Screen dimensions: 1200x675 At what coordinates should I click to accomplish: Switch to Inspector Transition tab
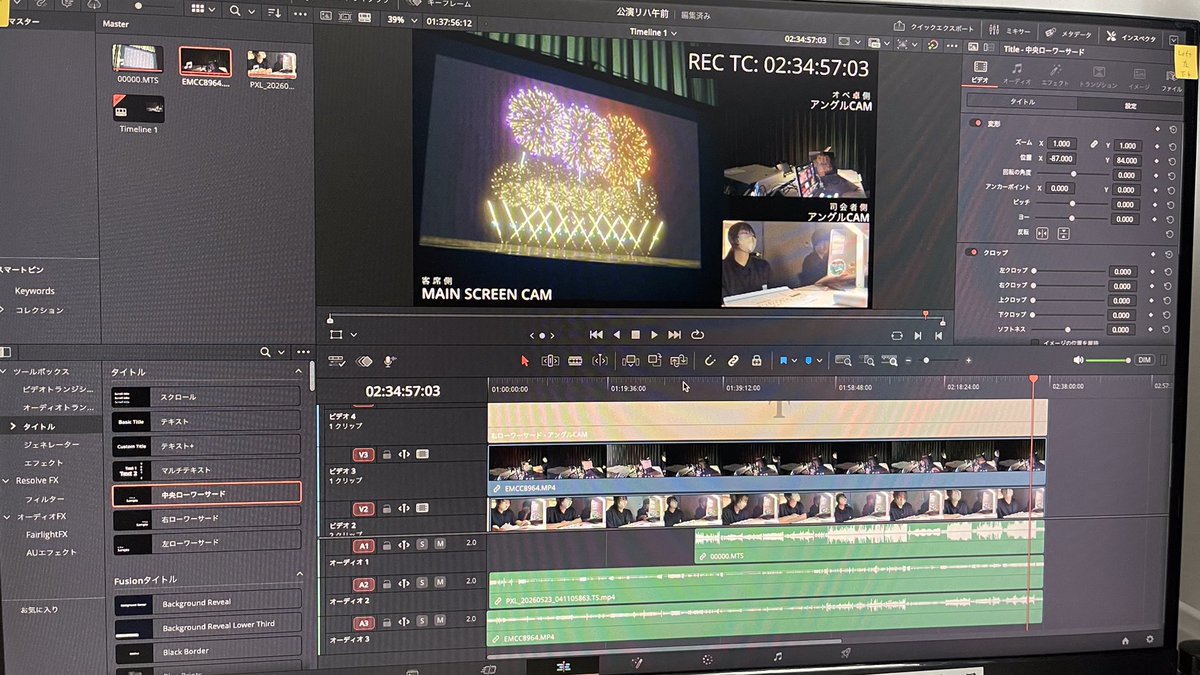(1098, 76)
